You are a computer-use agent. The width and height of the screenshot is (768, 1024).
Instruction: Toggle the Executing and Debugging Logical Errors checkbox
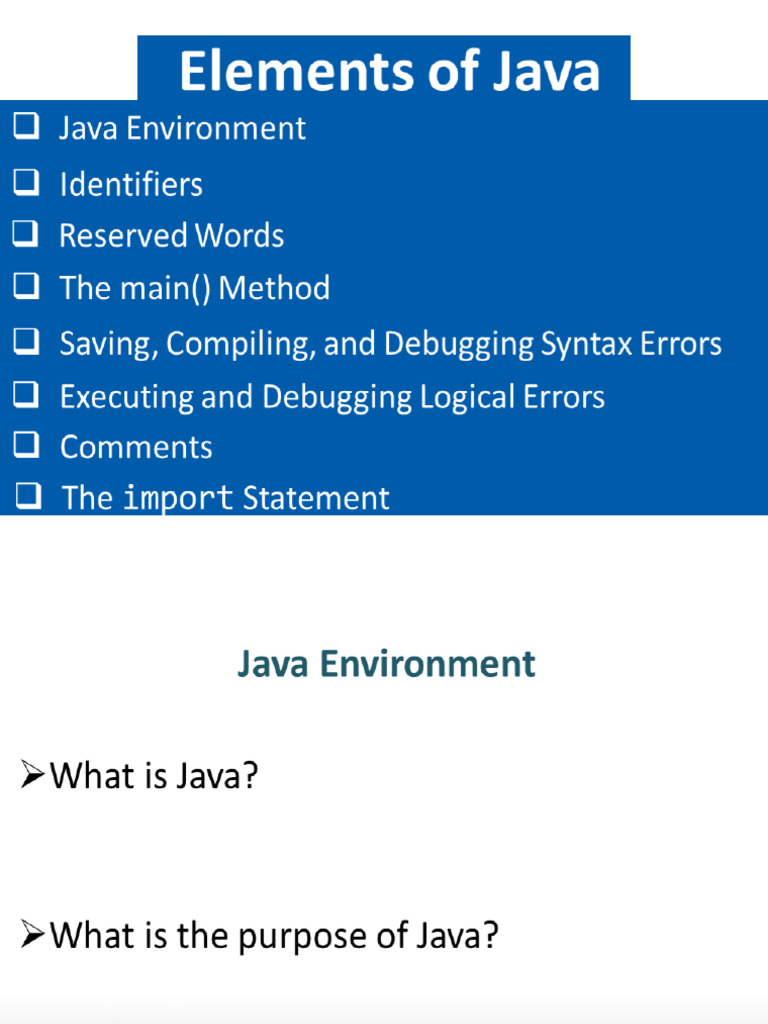click(x=26, y=395)
